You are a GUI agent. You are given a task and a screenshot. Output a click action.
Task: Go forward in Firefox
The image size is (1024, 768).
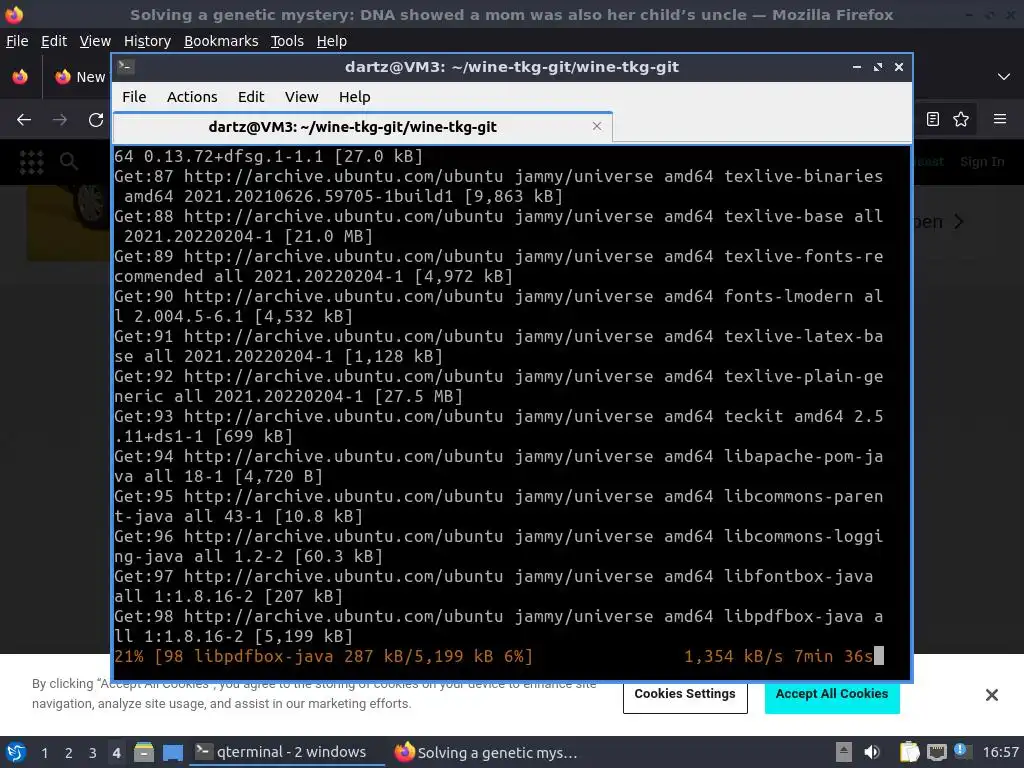60,120
